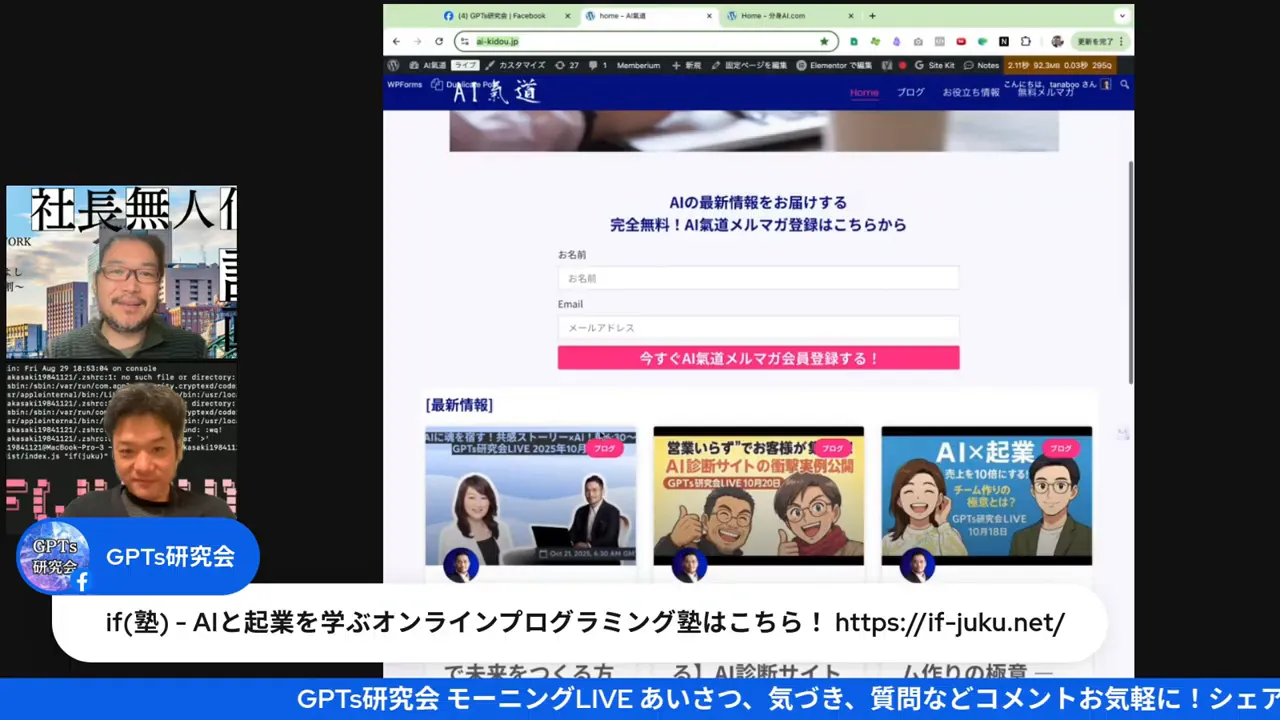Open the Notion extension icon

pyautogui.click(x=1004, y=42)
